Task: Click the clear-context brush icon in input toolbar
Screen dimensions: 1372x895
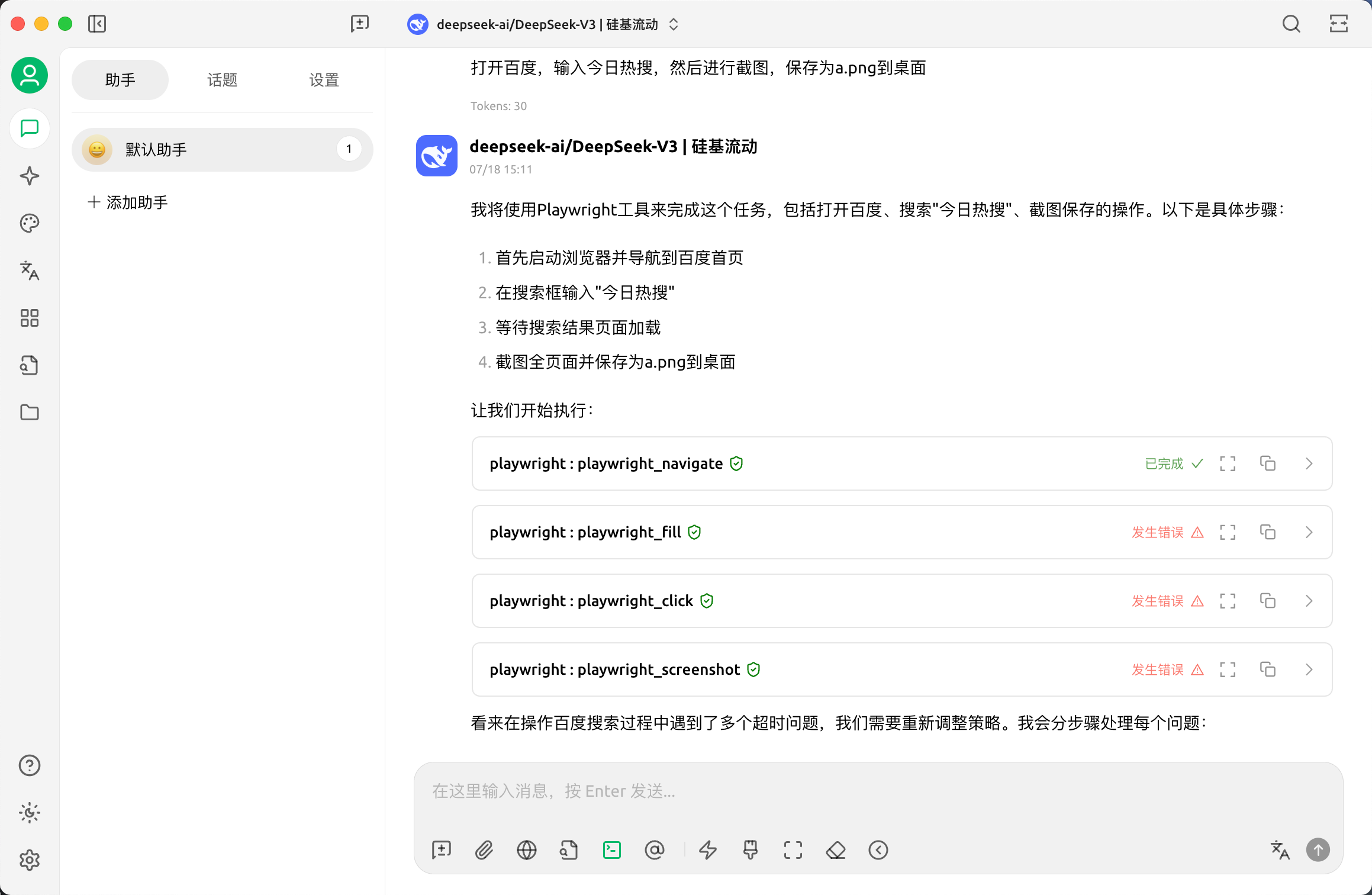Action: click(751, 850)
